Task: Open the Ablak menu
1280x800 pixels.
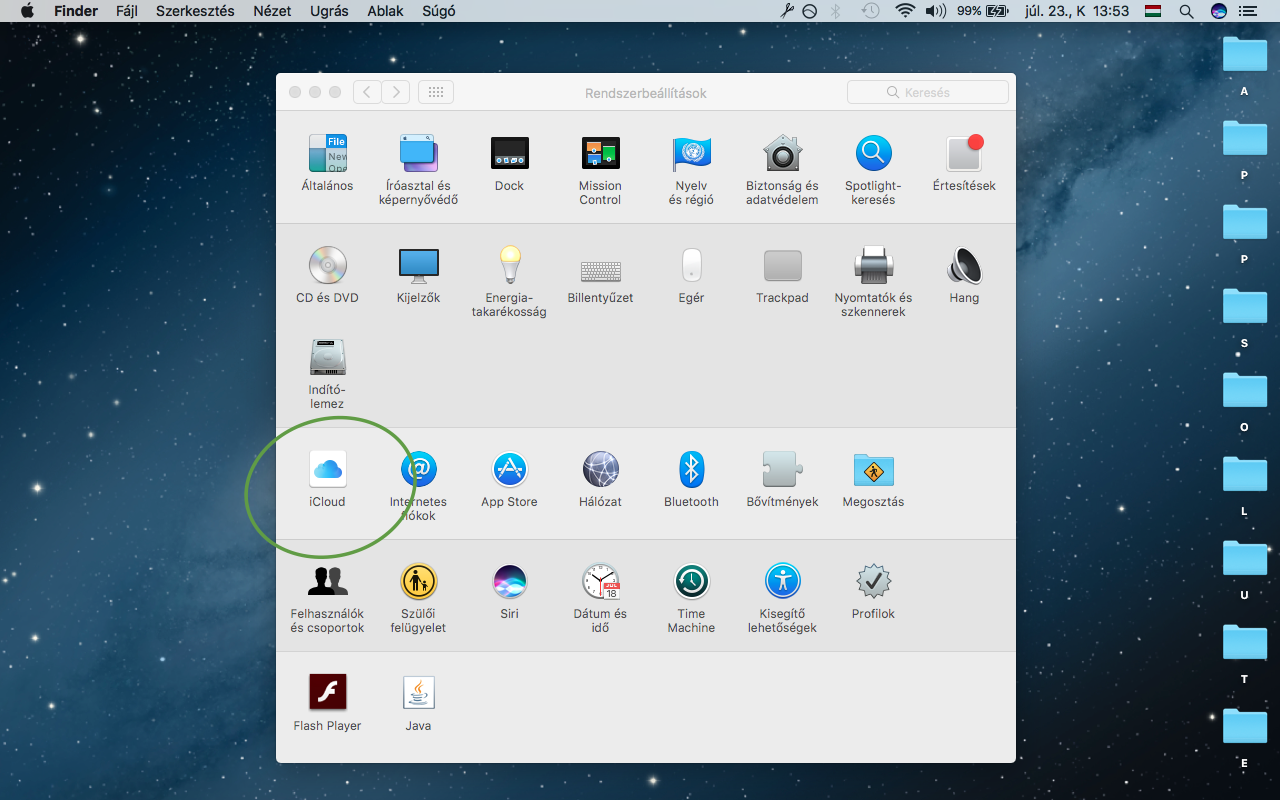Action: [x=385, y=11]
